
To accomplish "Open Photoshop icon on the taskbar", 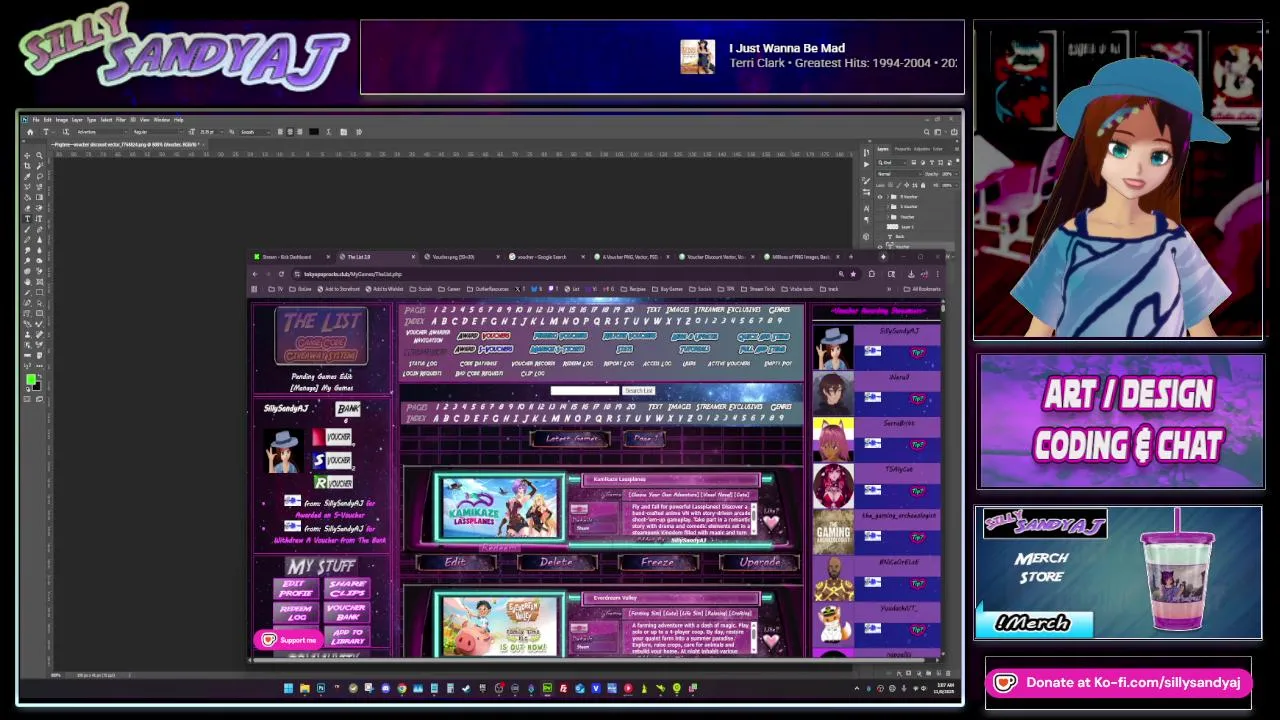I will coord(321,688).
